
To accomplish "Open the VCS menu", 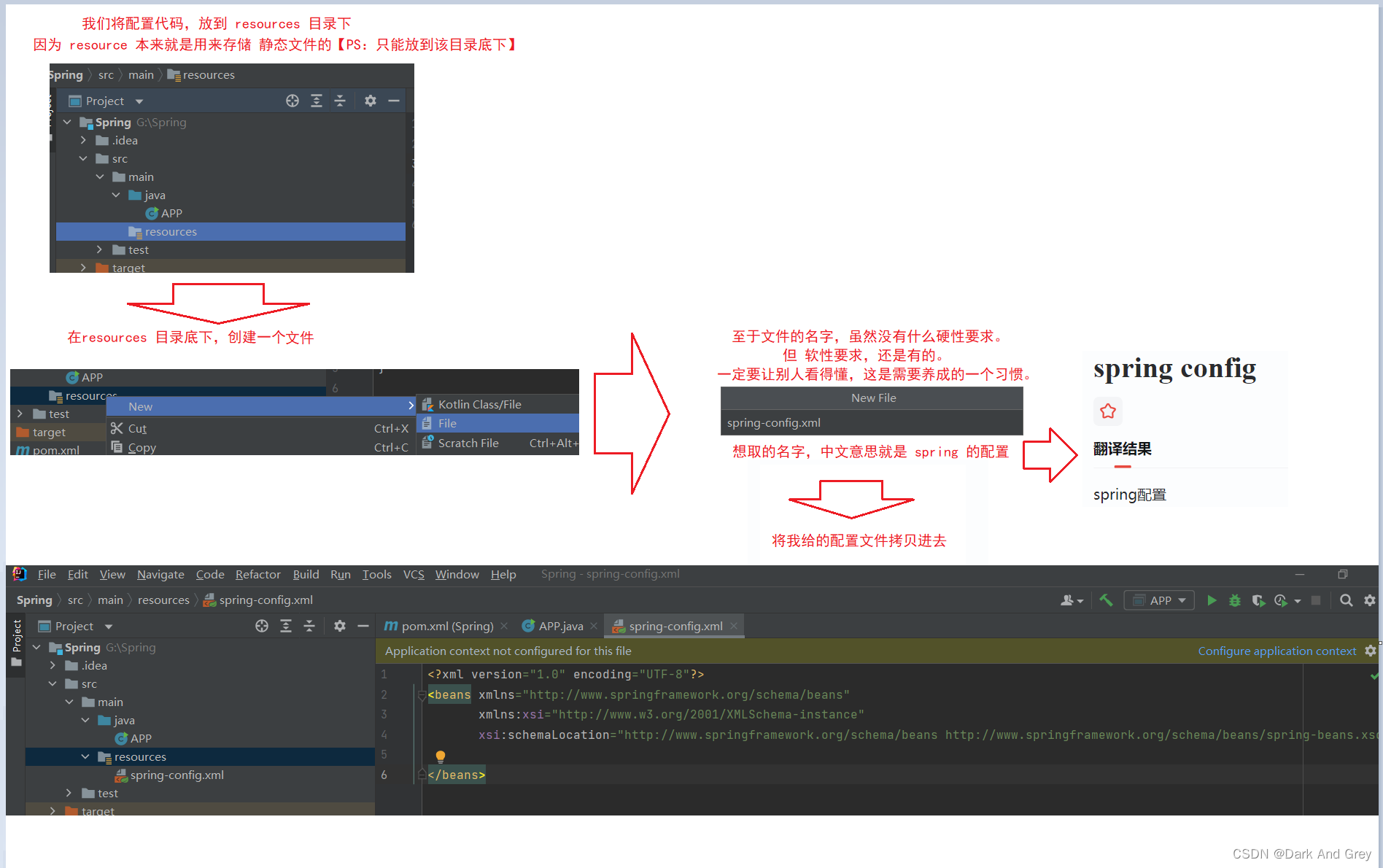I will (x=414, y=574).
